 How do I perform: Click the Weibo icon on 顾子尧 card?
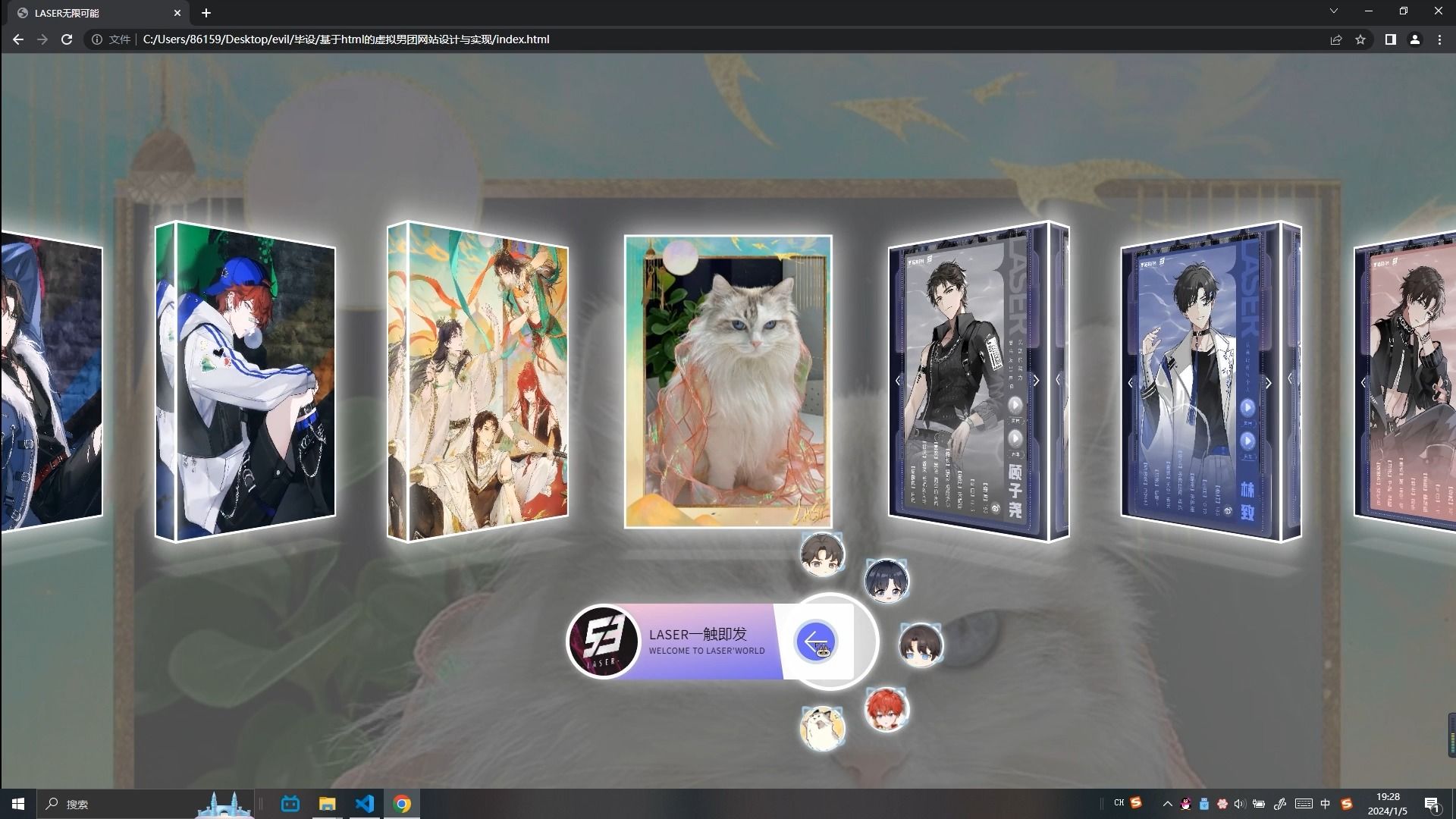996,509
